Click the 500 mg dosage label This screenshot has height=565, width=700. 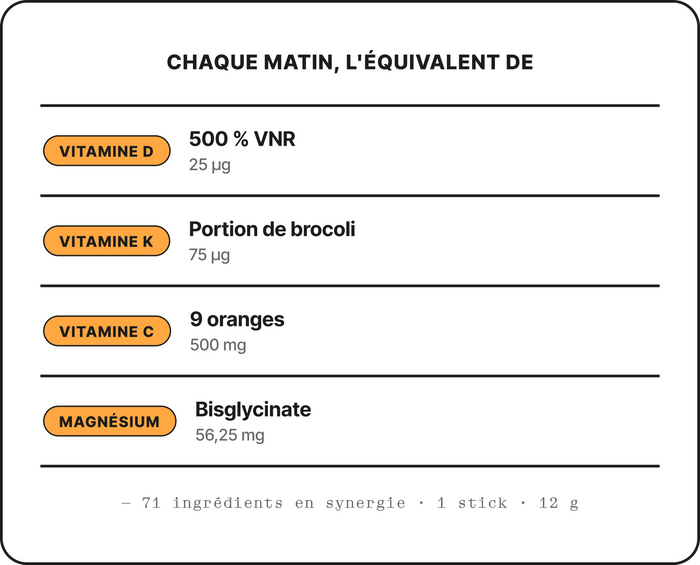pyautogui.click(x=218, y=345)
